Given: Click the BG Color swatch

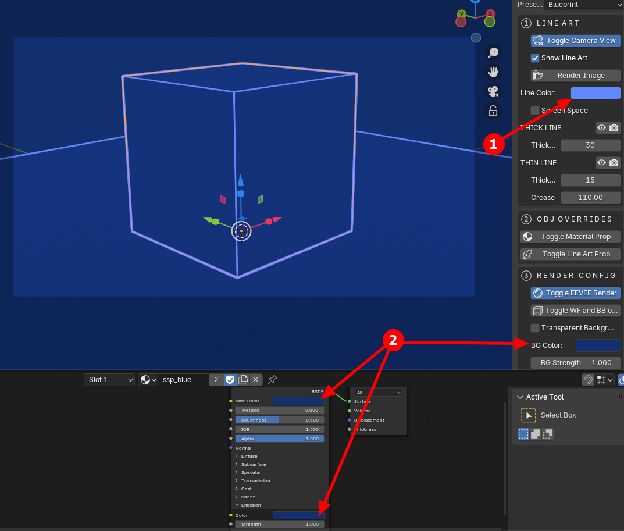Looking at the screenshot, I should pyautogui.click(x=598, y=345).
